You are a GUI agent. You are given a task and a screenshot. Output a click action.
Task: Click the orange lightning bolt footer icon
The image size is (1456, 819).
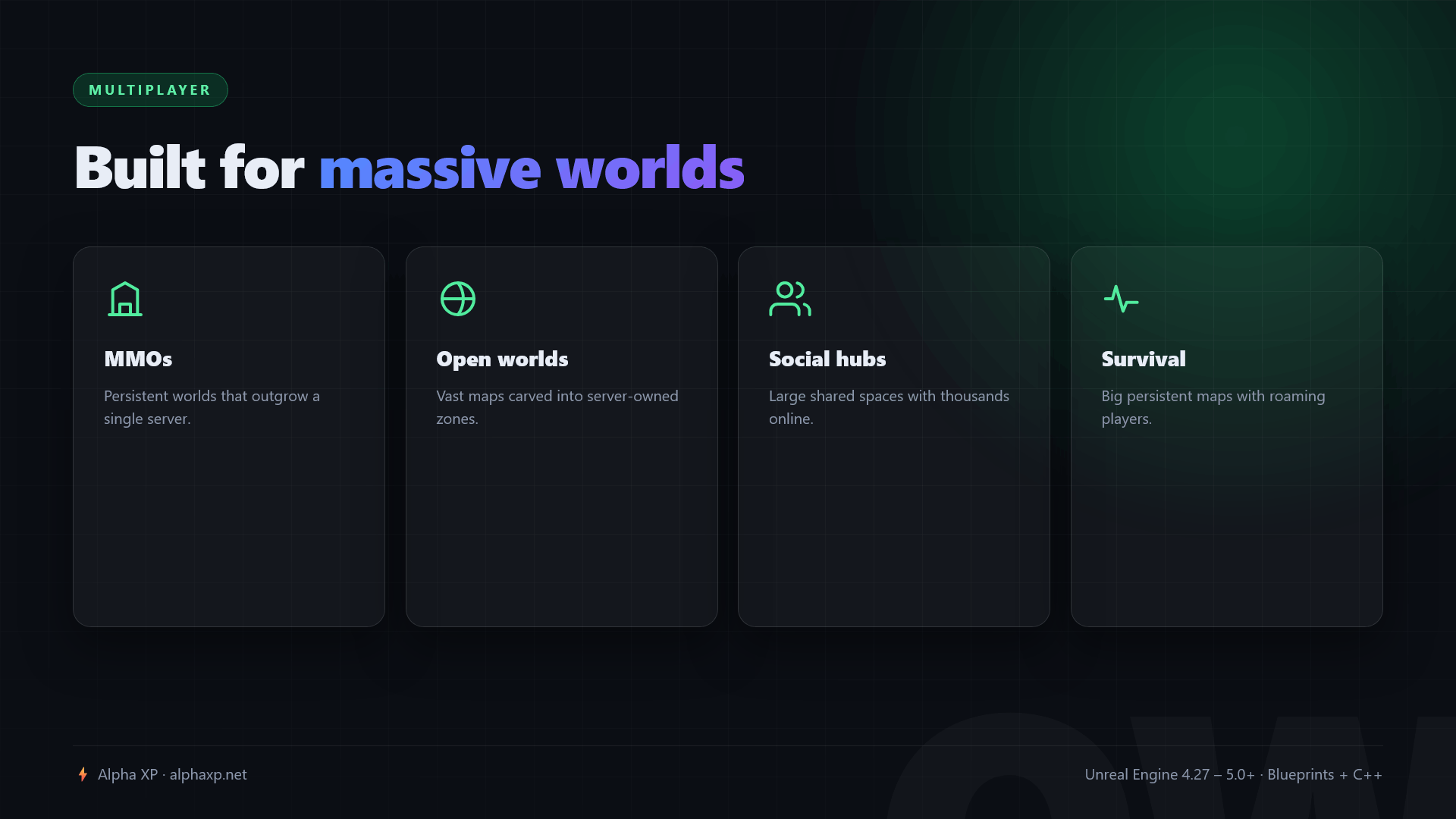(x=83, y=774)
